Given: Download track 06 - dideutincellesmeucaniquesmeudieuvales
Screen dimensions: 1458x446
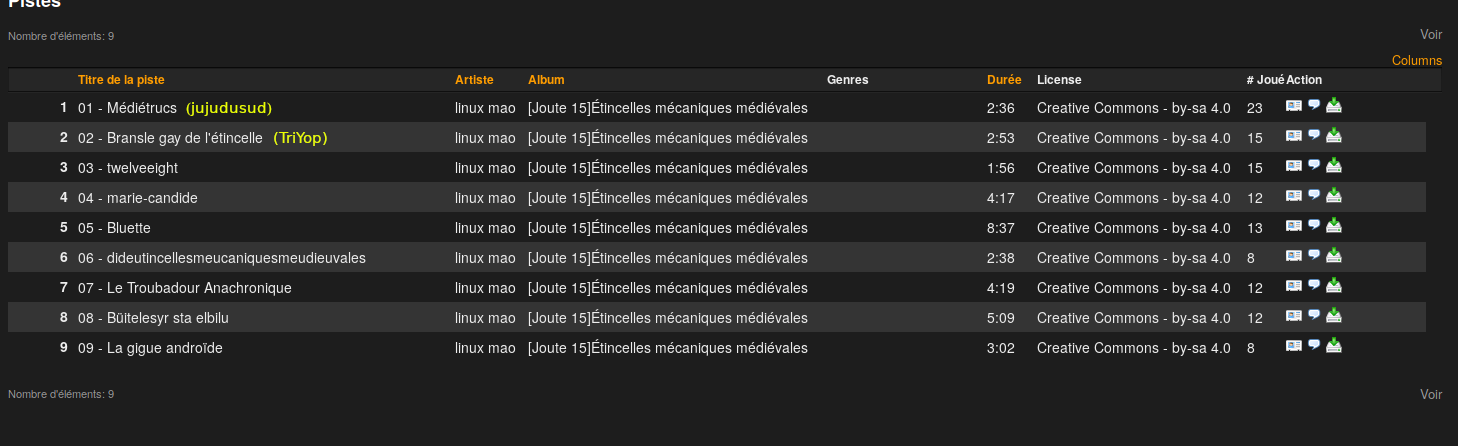Looking at the screenshot, I should click(1334, 256).
